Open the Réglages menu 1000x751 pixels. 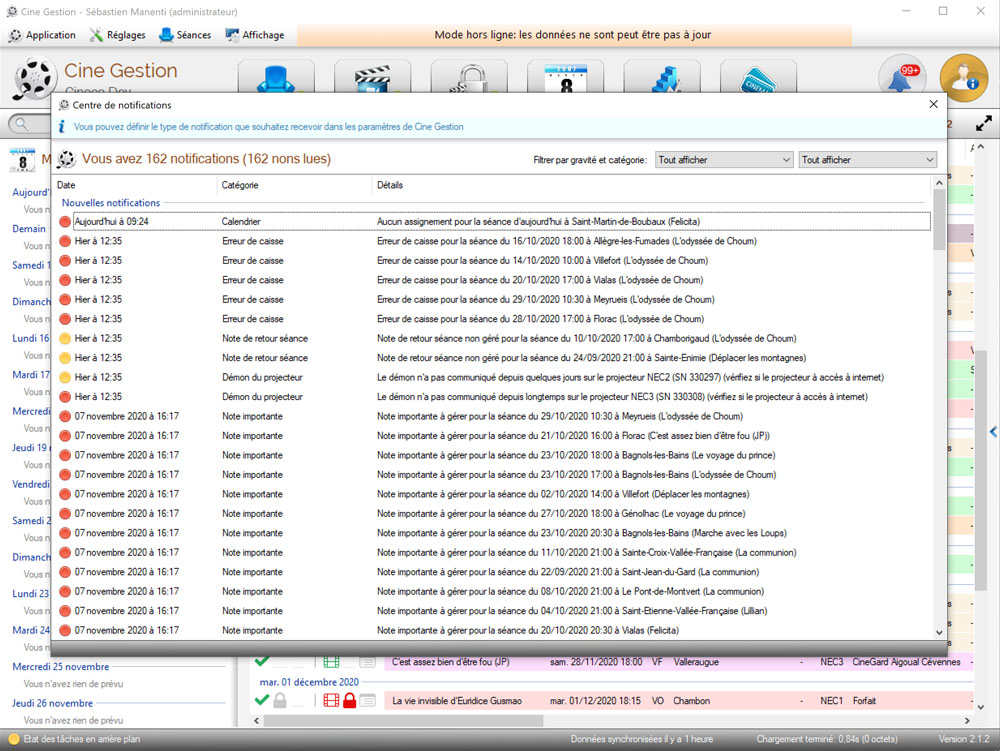click(118, 35)
